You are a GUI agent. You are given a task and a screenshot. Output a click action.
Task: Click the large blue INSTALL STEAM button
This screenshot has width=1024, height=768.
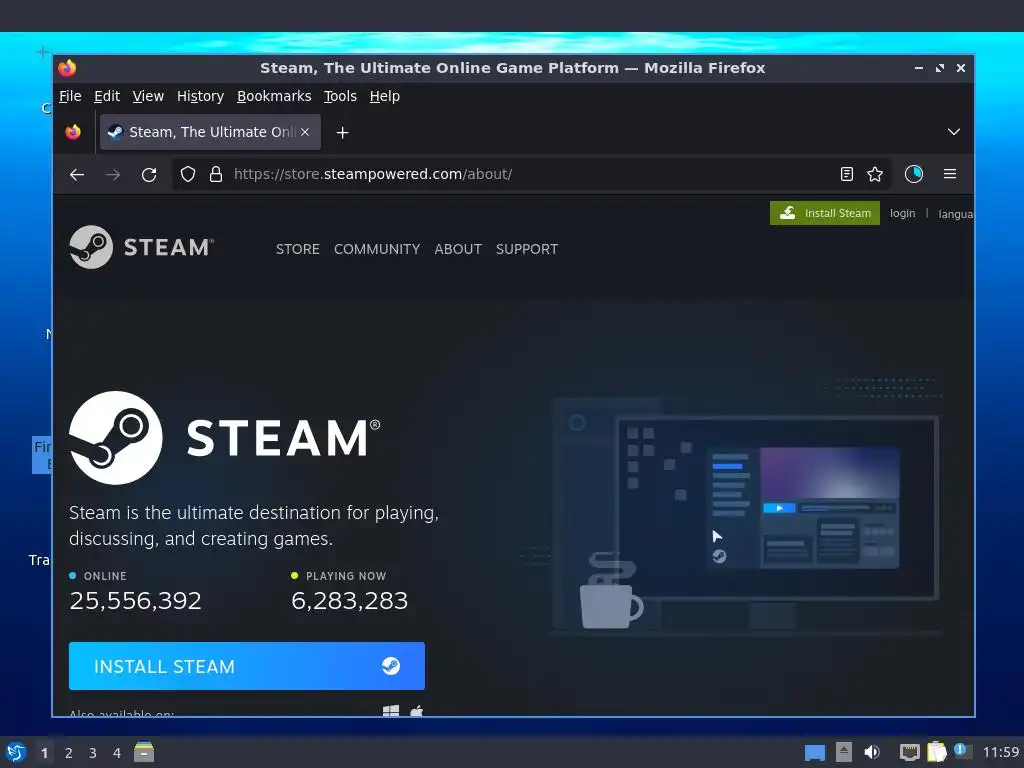point(247,666)
